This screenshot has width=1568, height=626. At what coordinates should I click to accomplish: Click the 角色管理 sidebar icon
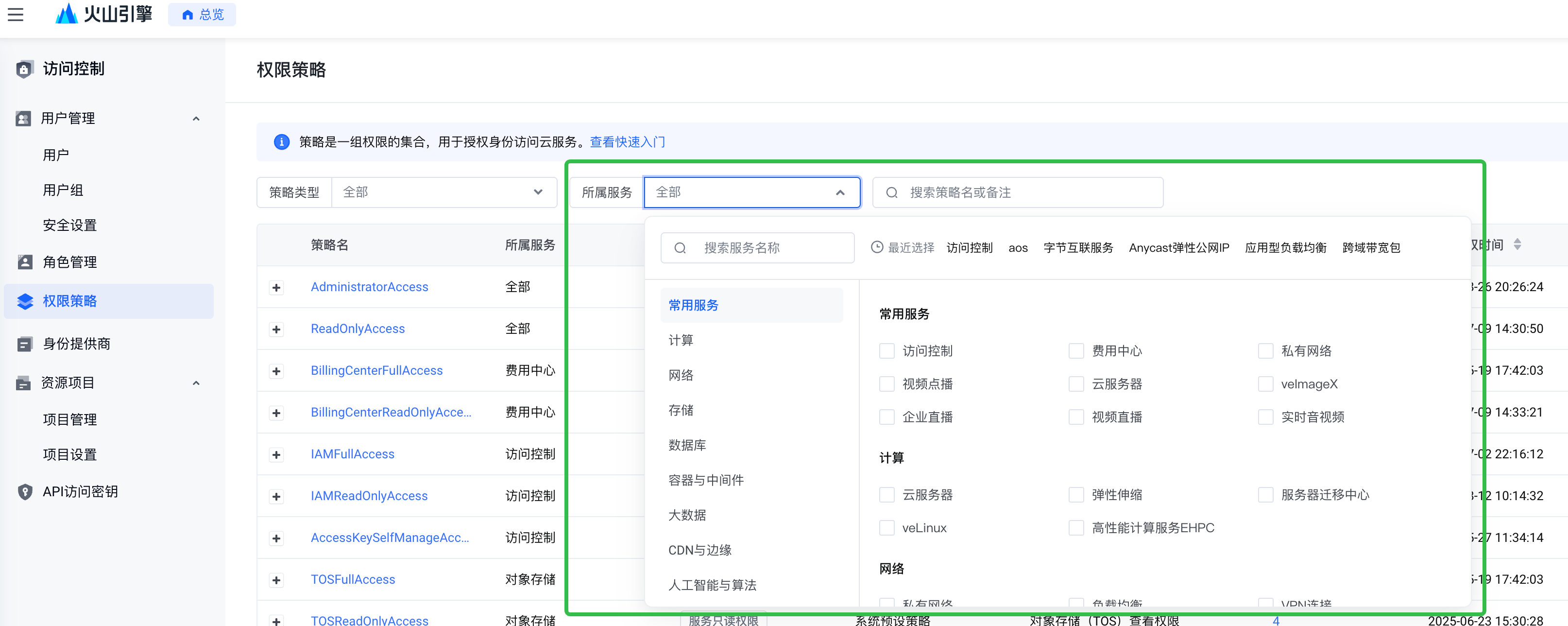point(25,262)
